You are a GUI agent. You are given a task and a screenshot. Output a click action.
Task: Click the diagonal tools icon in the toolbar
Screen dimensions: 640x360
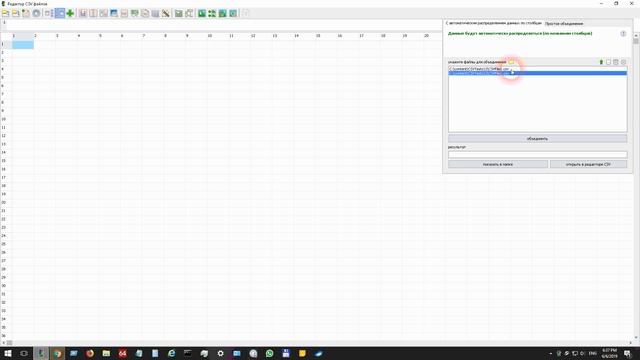coord(166,13)
